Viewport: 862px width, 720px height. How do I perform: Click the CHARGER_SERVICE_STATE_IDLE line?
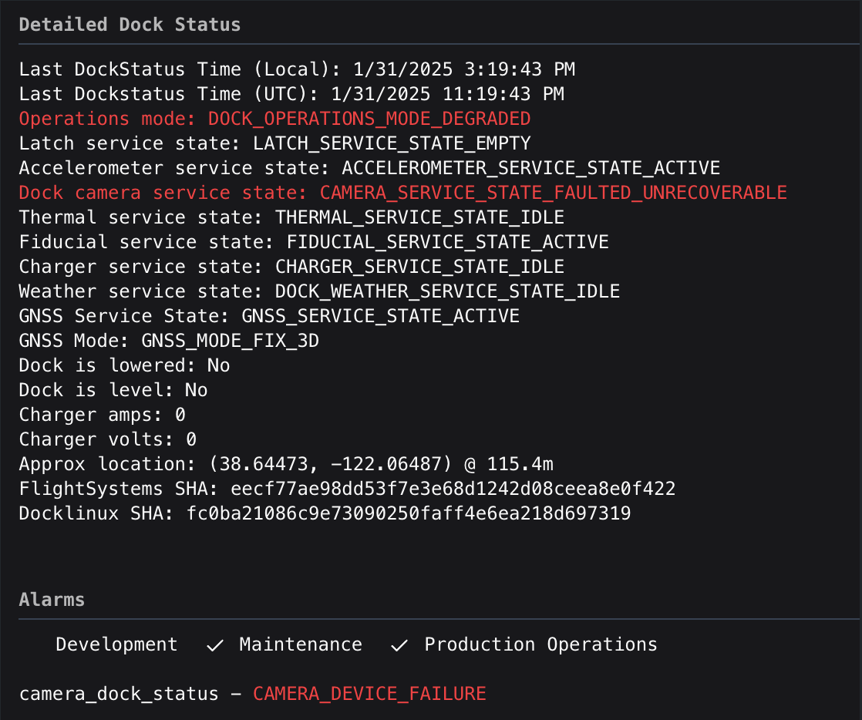291,267
